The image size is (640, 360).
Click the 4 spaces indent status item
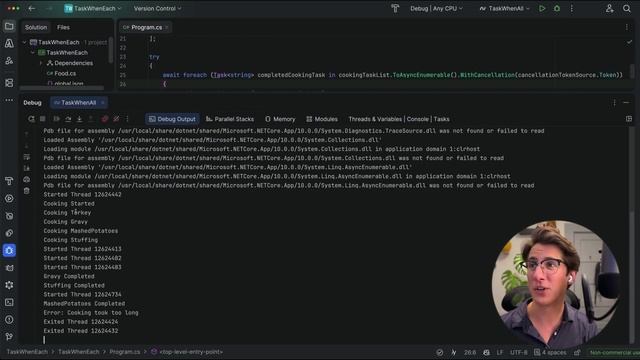click(x=550, y=352)
